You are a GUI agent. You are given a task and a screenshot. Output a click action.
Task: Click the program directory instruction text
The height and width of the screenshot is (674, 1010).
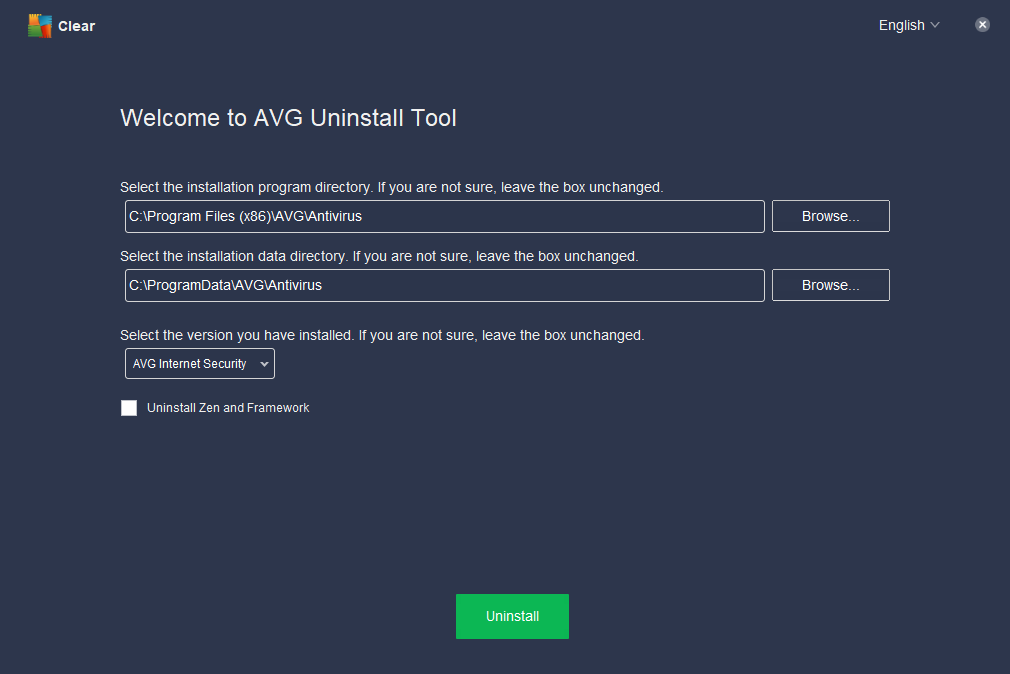[391, 188]
